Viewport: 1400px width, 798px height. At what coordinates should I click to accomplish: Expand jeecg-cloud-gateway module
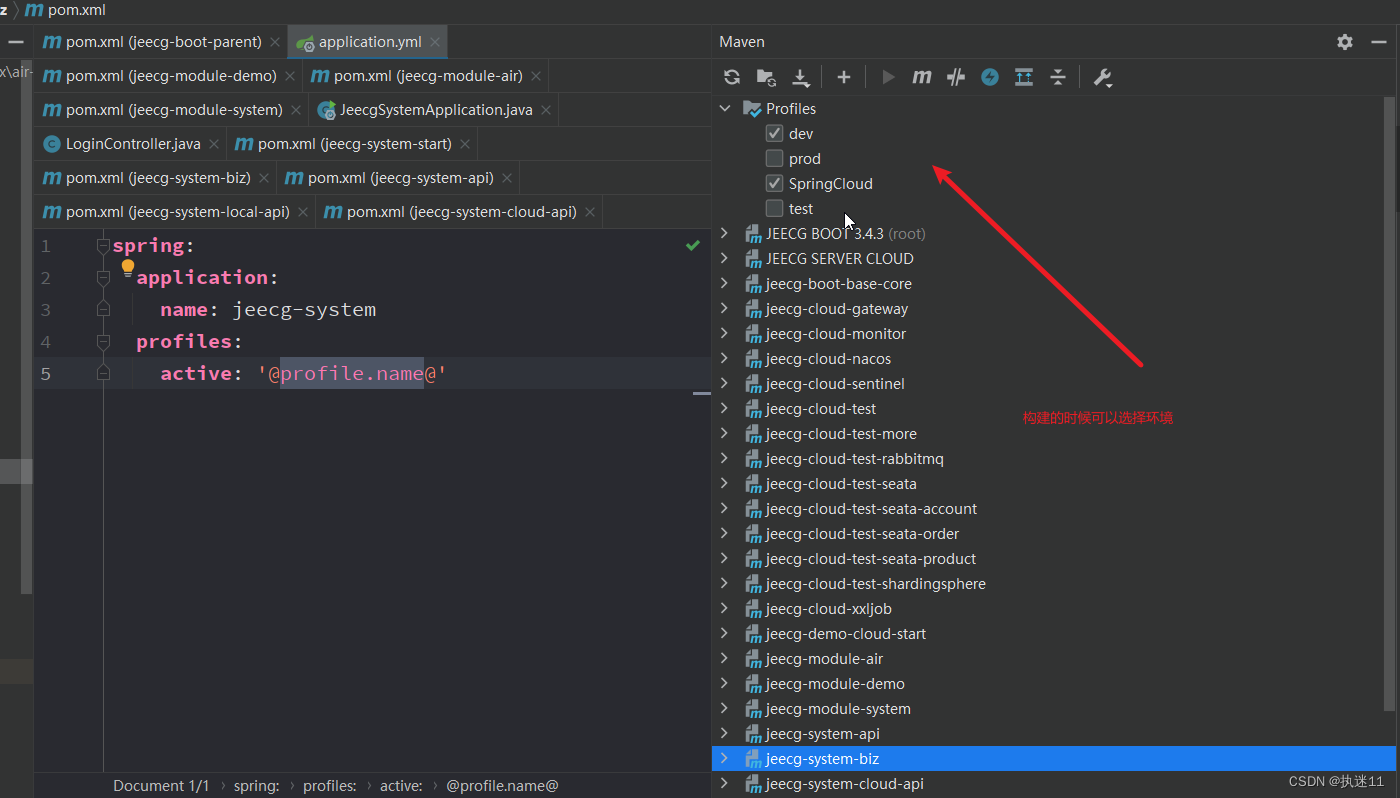[725, 308]
